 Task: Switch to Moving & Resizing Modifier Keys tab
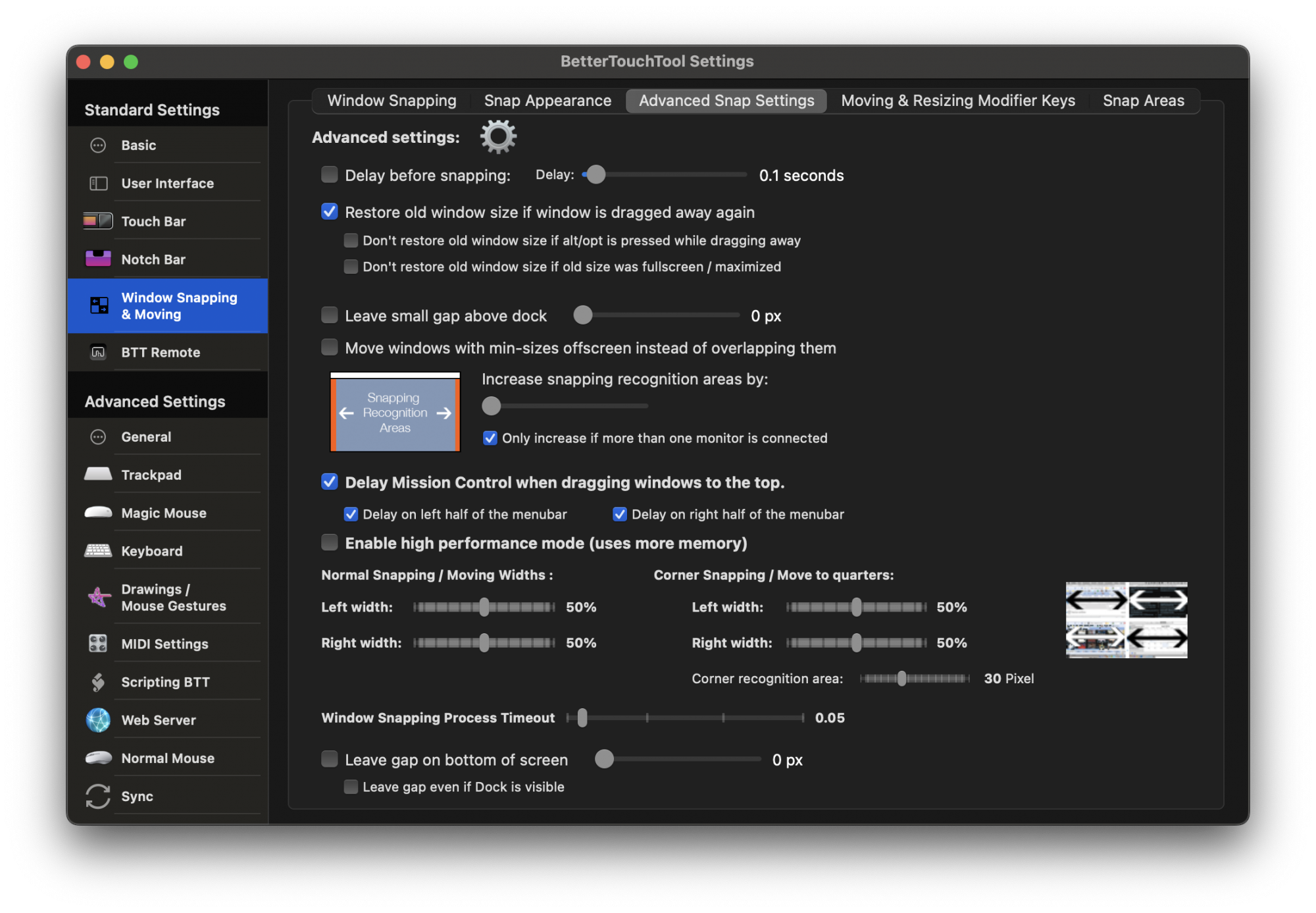pos(957,101)
